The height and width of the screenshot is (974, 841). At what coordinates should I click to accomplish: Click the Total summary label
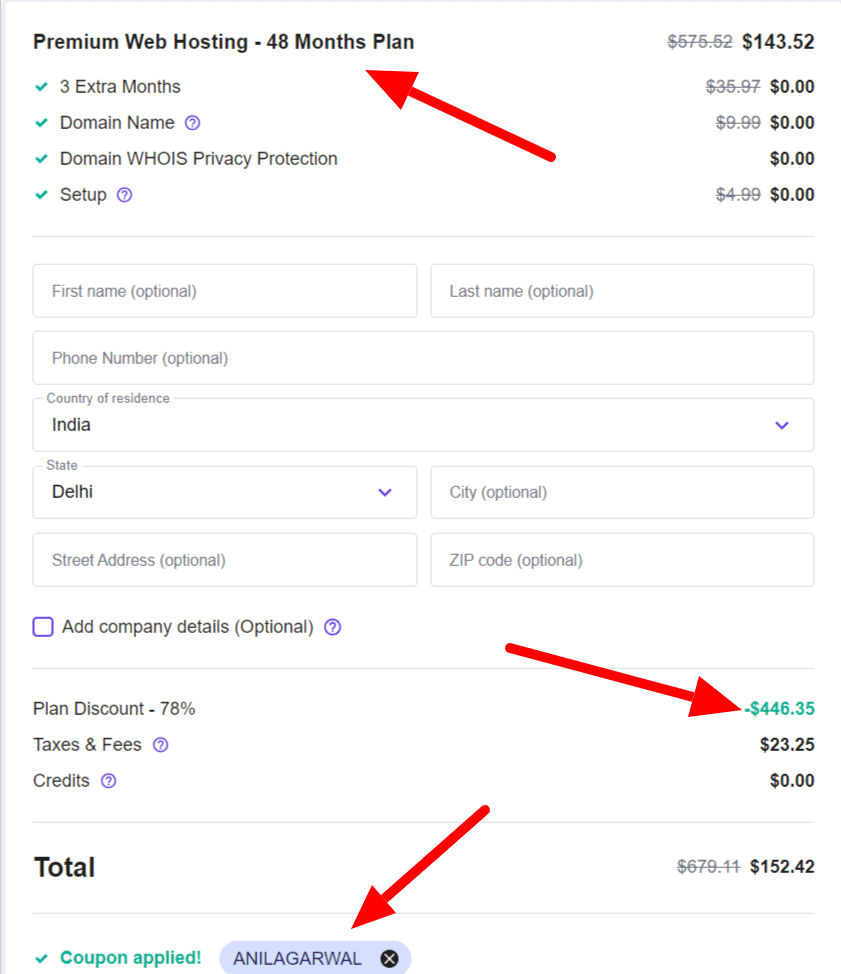(64, 867)
